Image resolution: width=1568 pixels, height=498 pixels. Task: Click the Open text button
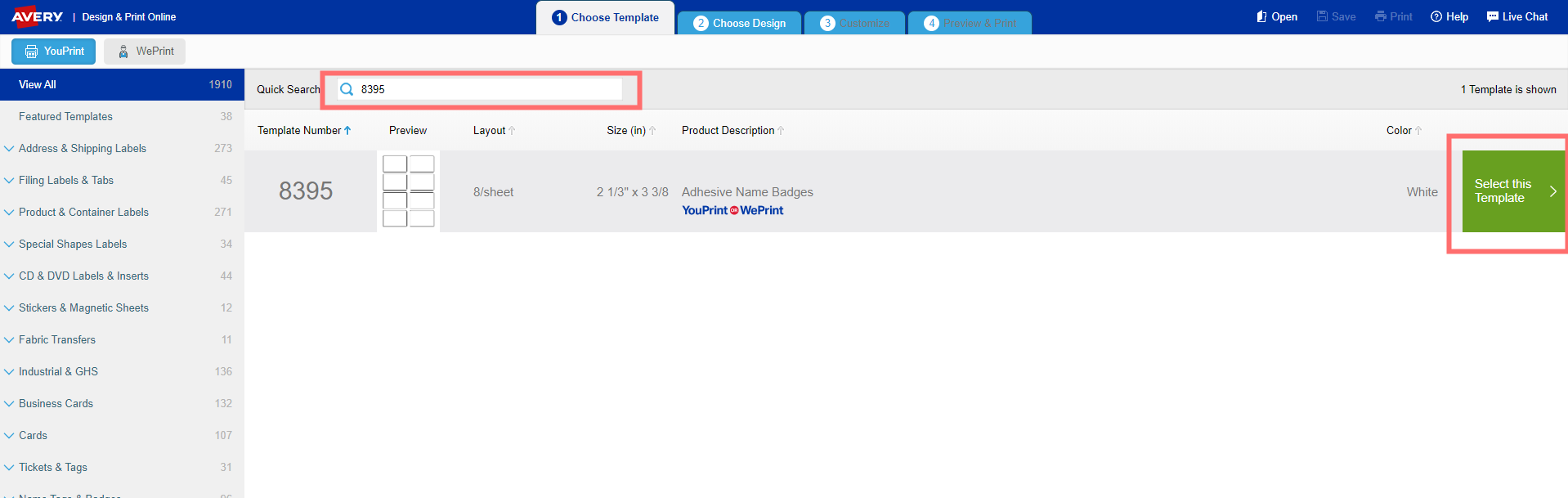(x=1284, y=16)
